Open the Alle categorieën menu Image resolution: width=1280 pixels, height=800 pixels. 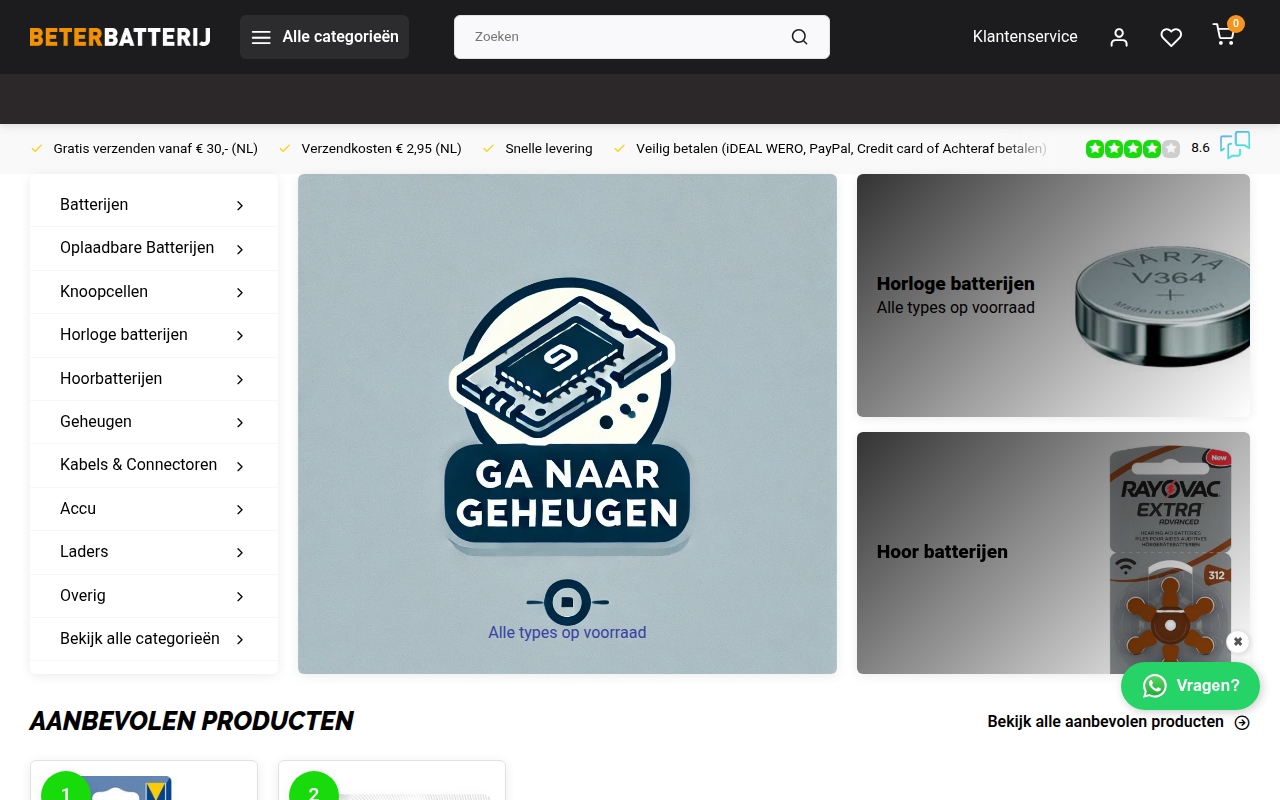tap(324, 37)
